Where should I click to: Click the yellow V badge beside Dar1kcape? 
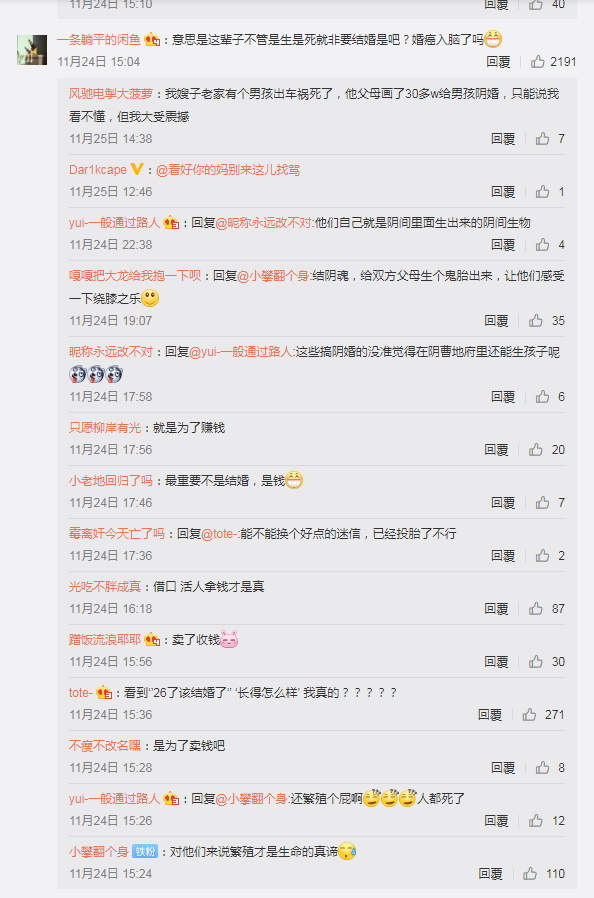pyautogui.click(x=137, y=169)
